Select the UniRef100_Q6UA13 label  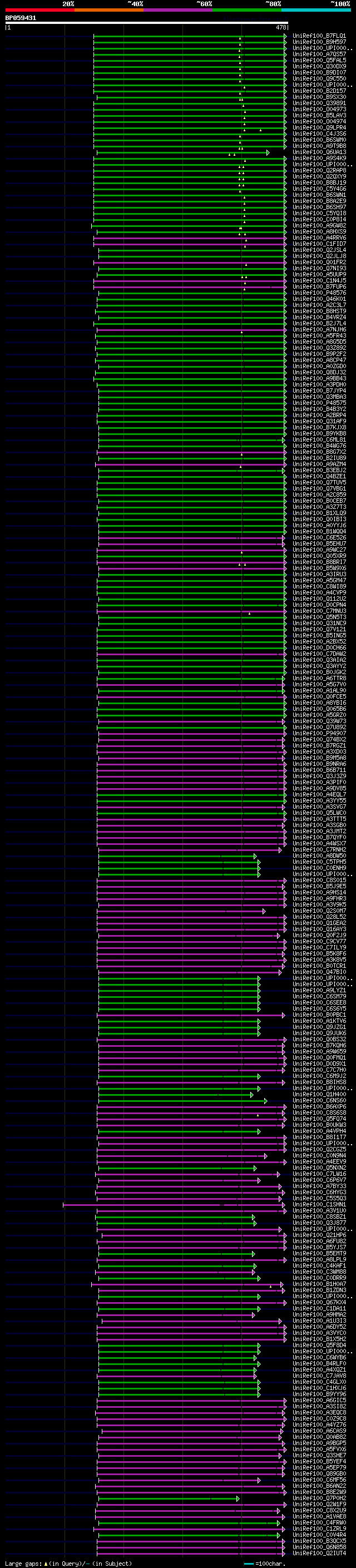(319, 152)
